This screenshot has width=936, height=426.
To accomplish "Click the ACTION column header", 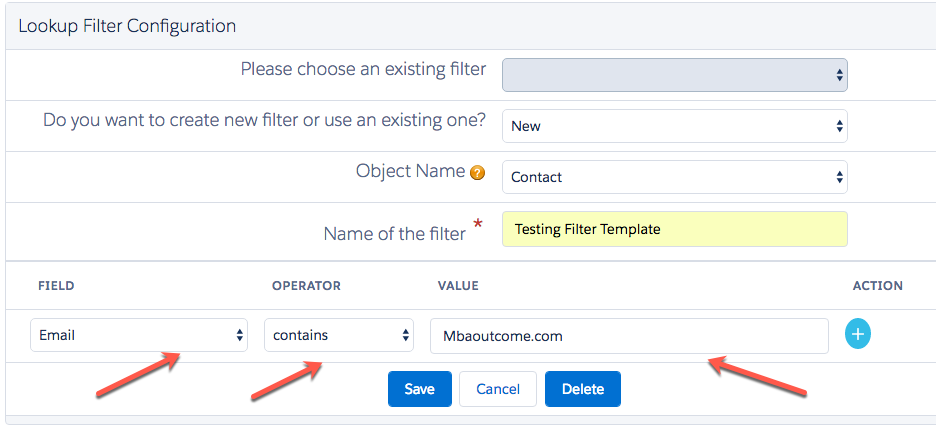I will pos(877,286).
